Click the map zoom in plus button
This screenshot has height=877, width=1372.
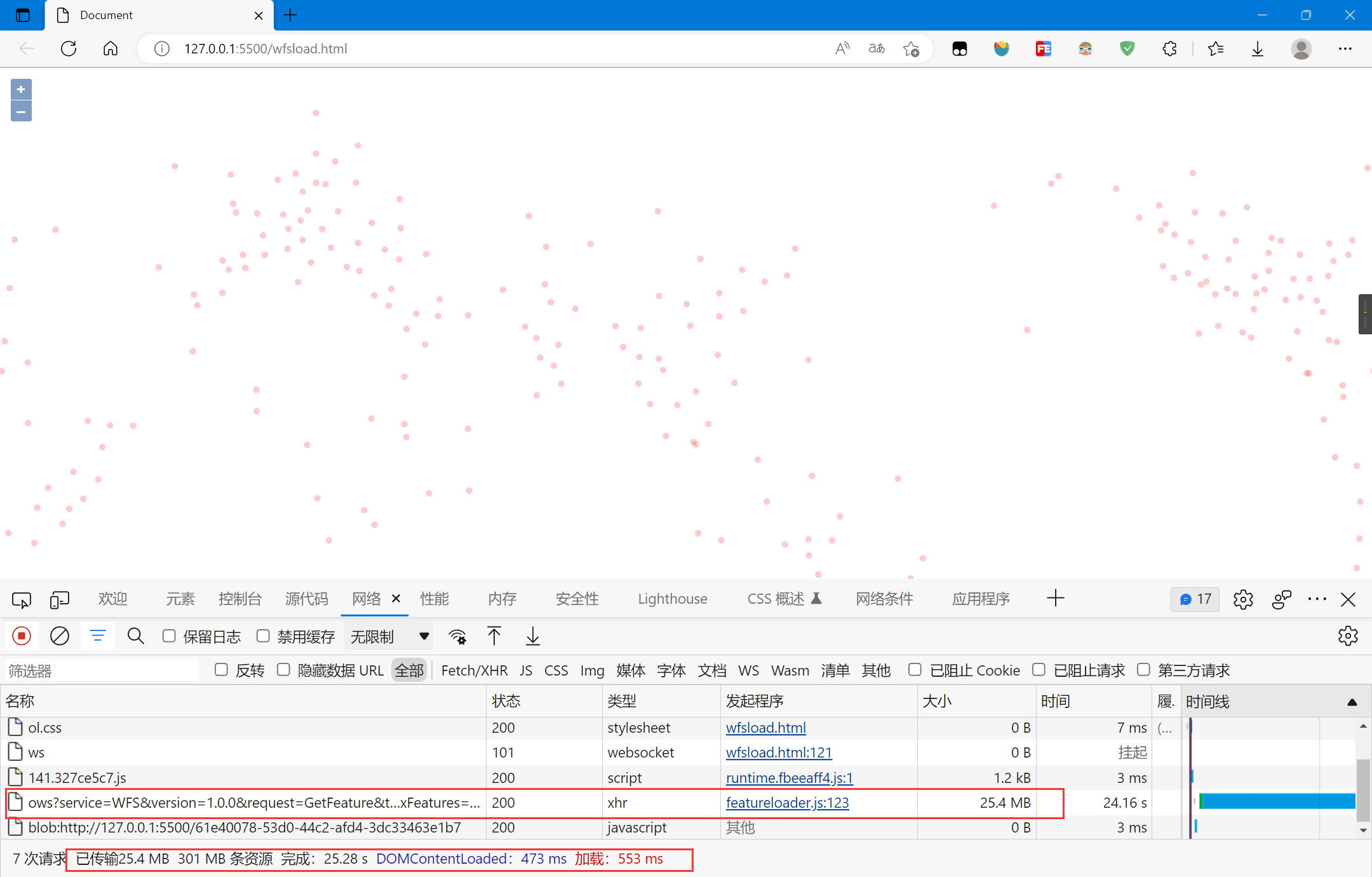tap(21, 90)
